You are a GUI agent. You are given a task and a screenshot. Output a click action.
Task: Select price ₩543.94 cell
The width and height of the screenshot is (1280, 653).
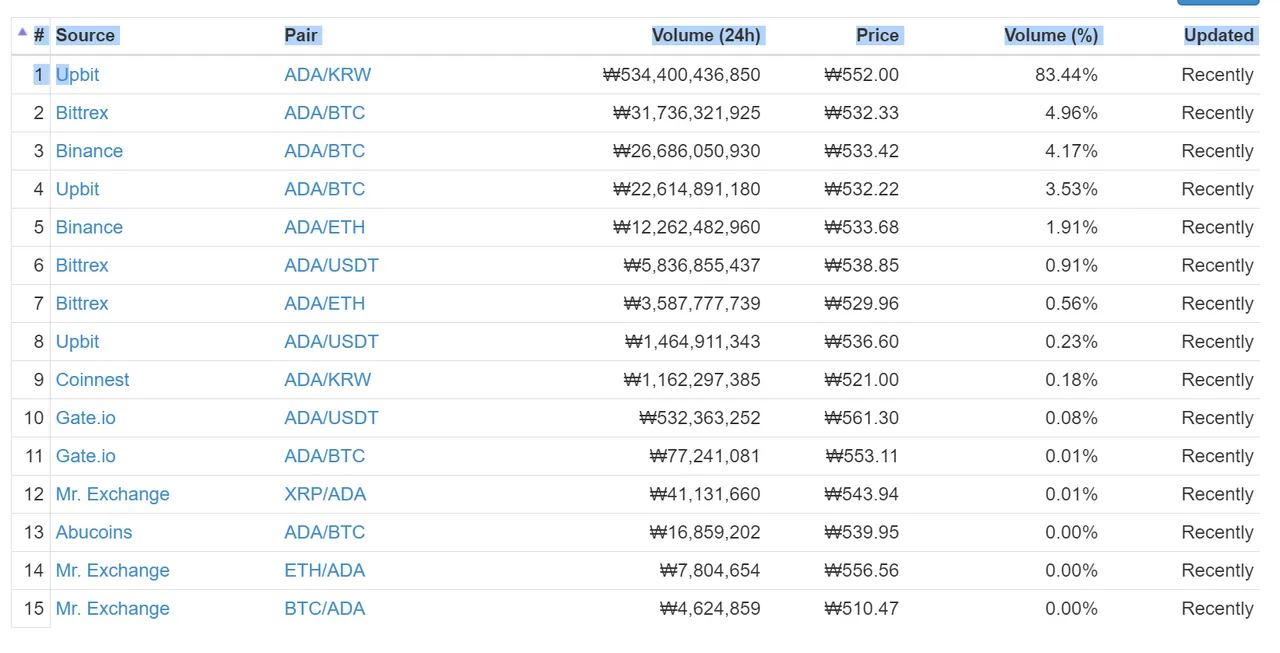(x=861, y=494)
